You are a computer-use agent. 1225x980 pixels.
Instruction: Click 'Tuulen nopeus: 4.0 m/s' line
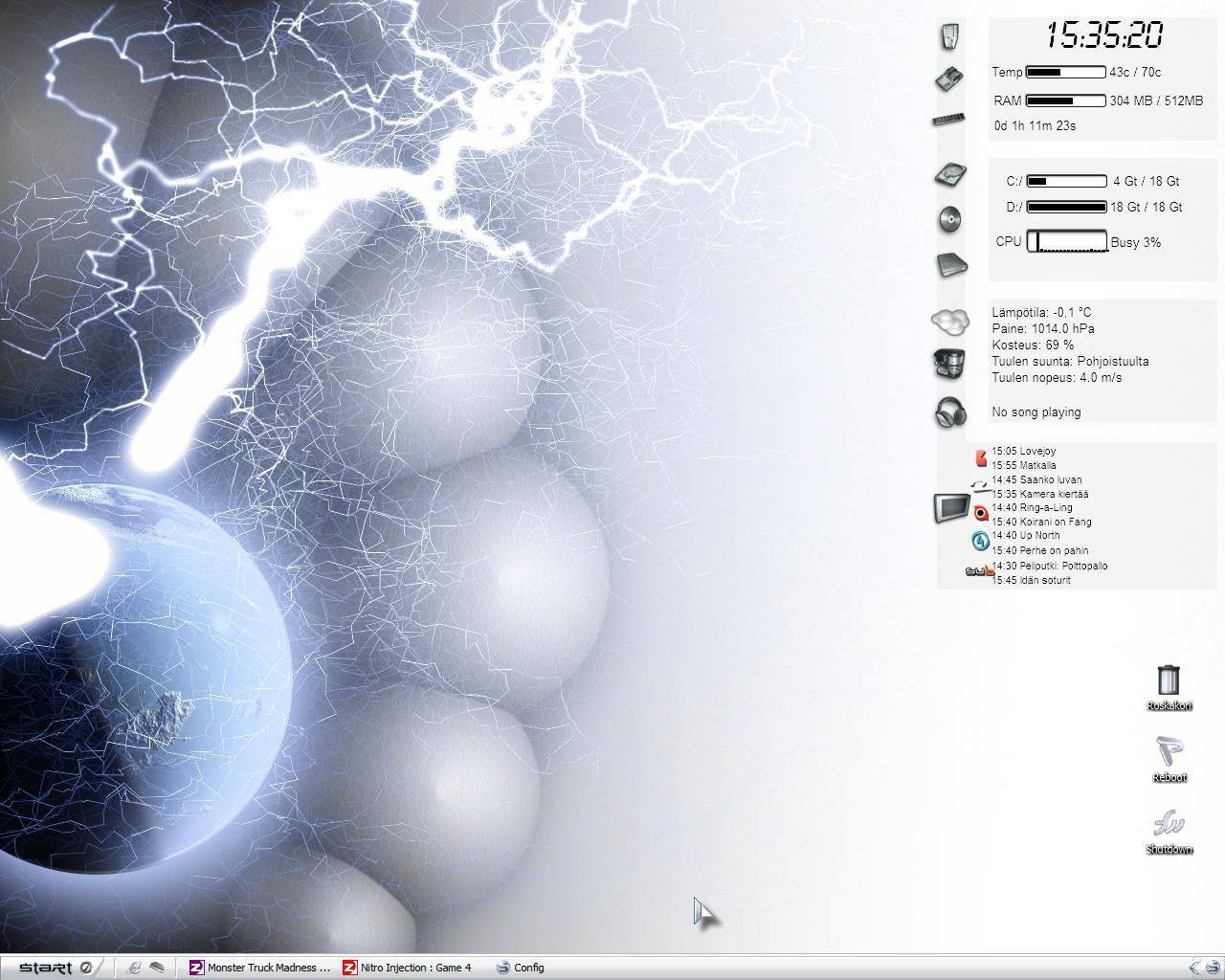click(1057, 377)
